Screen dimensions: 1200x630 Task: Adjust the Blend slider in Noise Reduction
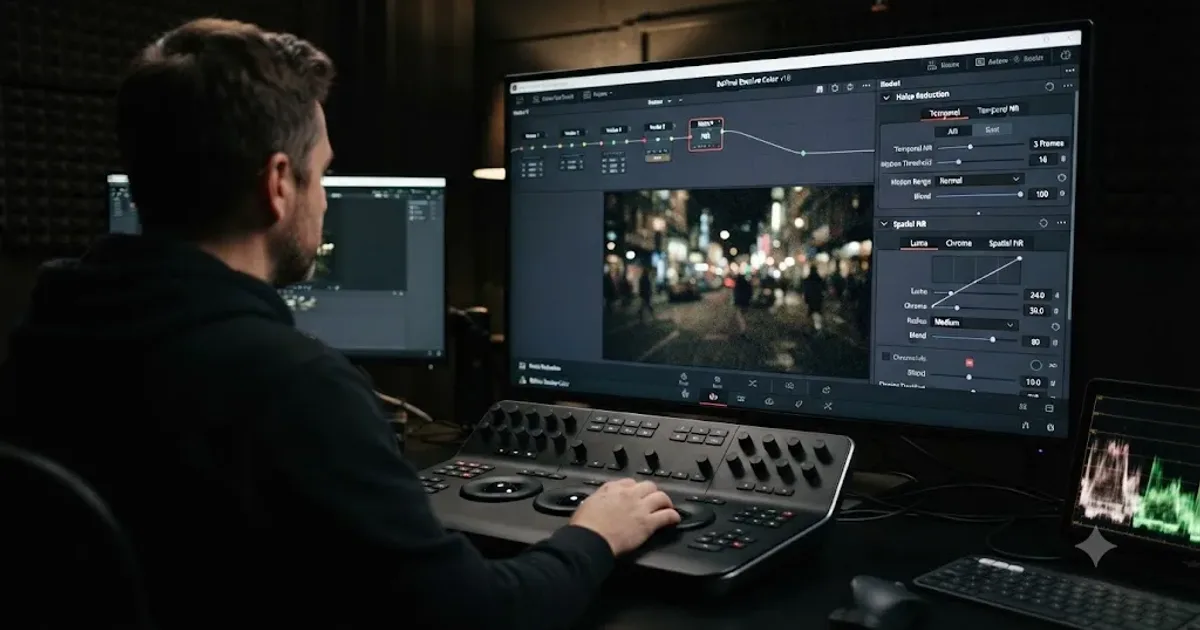pyautogui.click(x=980, y=195)
